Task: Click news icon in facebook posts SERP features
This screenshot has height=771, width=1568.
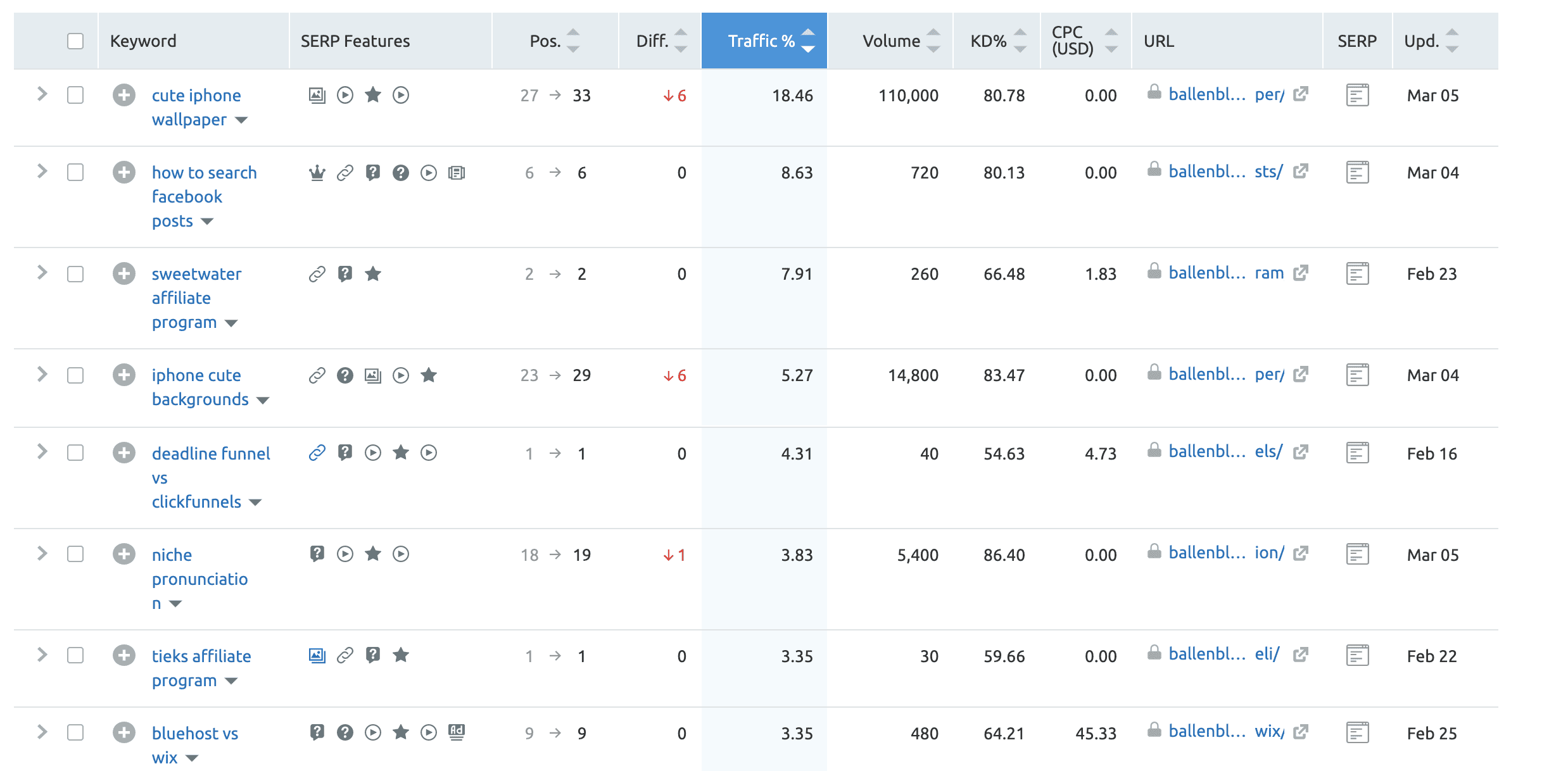Action: [457, 172]
